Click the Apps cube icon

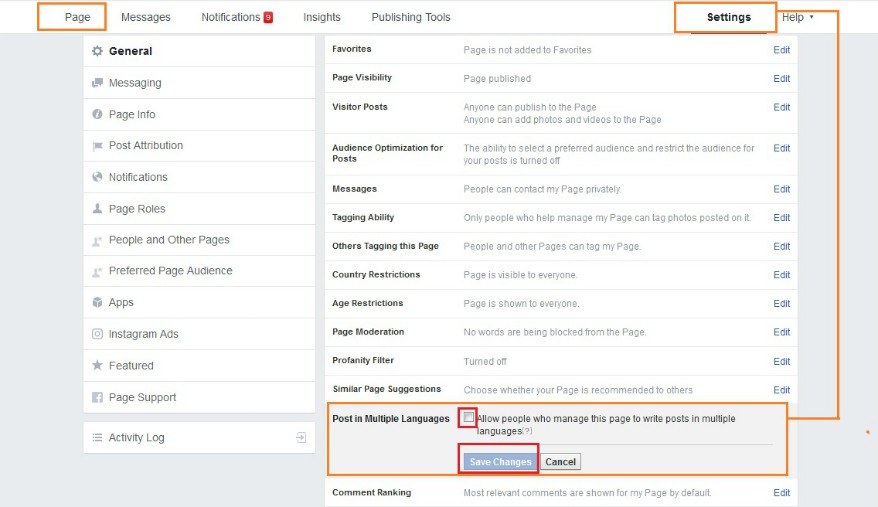click(97, 302)
